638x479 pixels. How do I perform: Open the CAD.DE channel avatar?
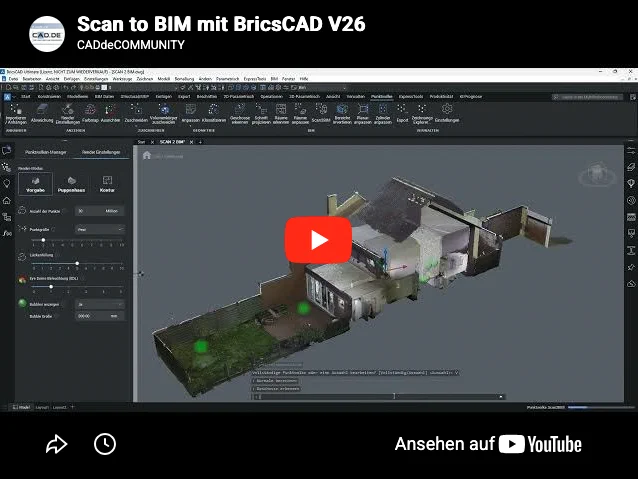pyautogui.click(x=47, y=34)
